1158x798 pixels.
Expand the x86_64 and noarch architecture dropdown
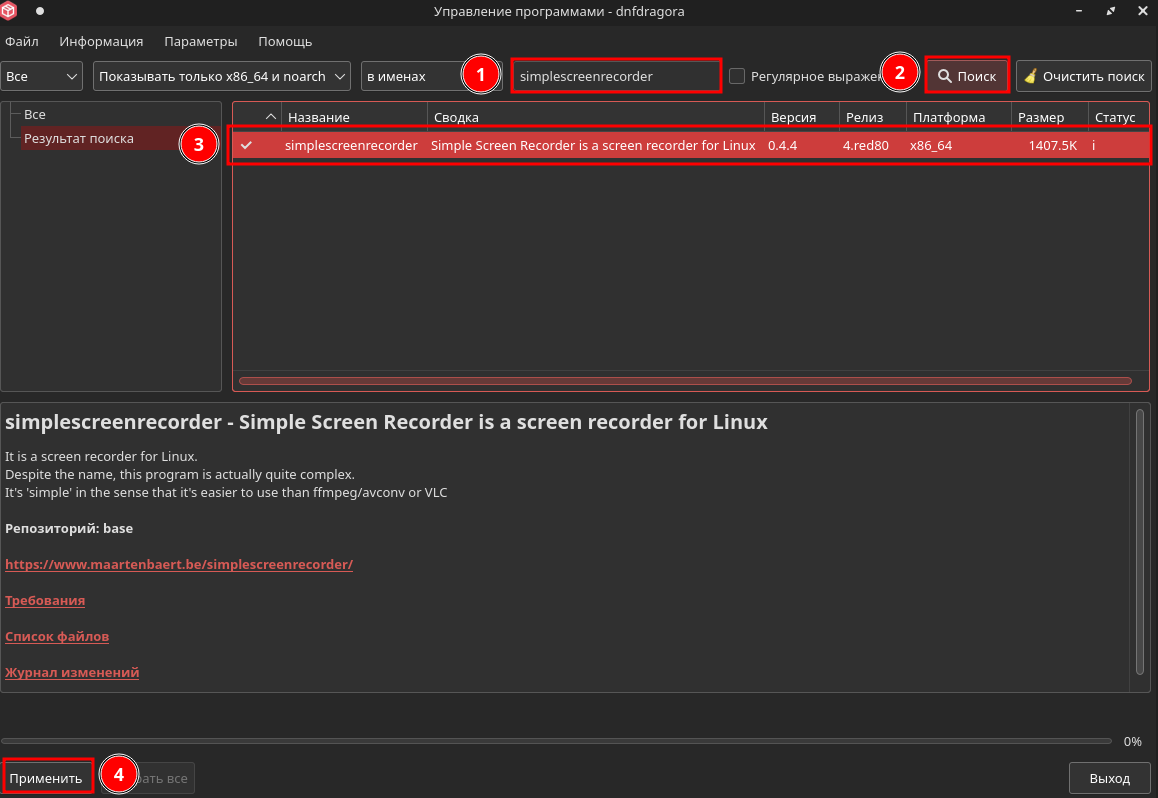222,76
